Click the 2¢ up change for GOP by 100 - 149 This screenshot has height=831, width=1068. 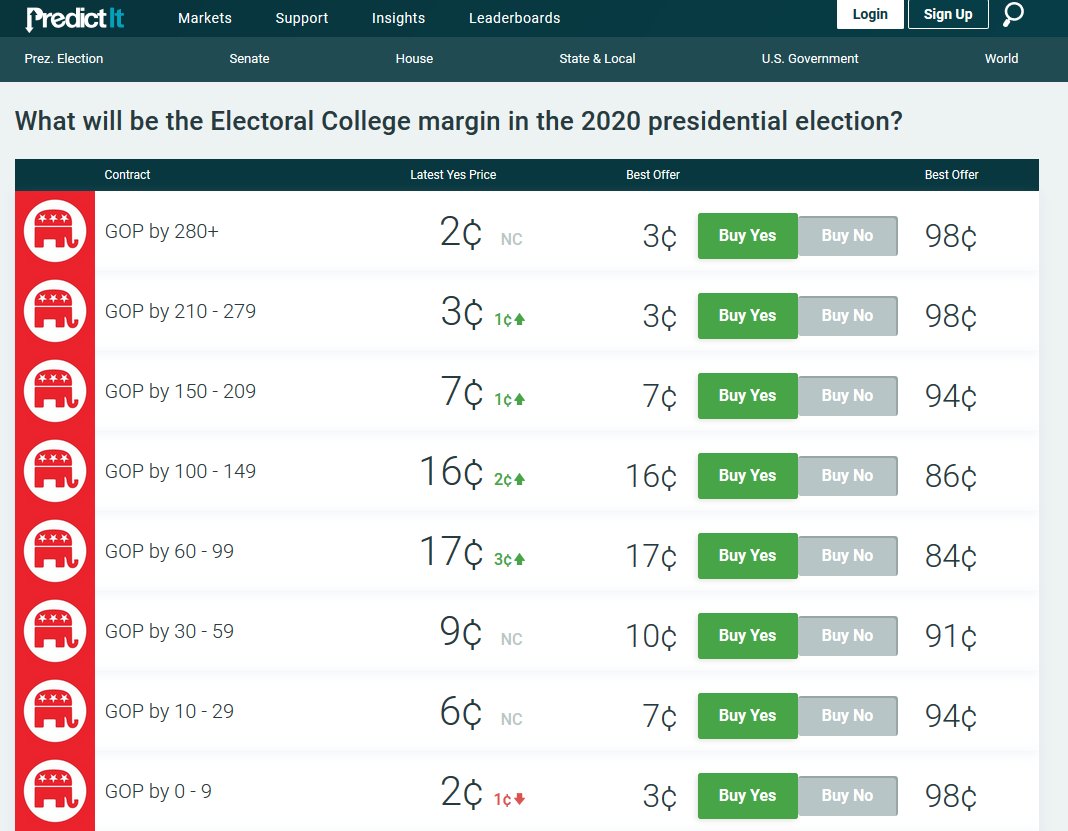(x=509, y=480)
